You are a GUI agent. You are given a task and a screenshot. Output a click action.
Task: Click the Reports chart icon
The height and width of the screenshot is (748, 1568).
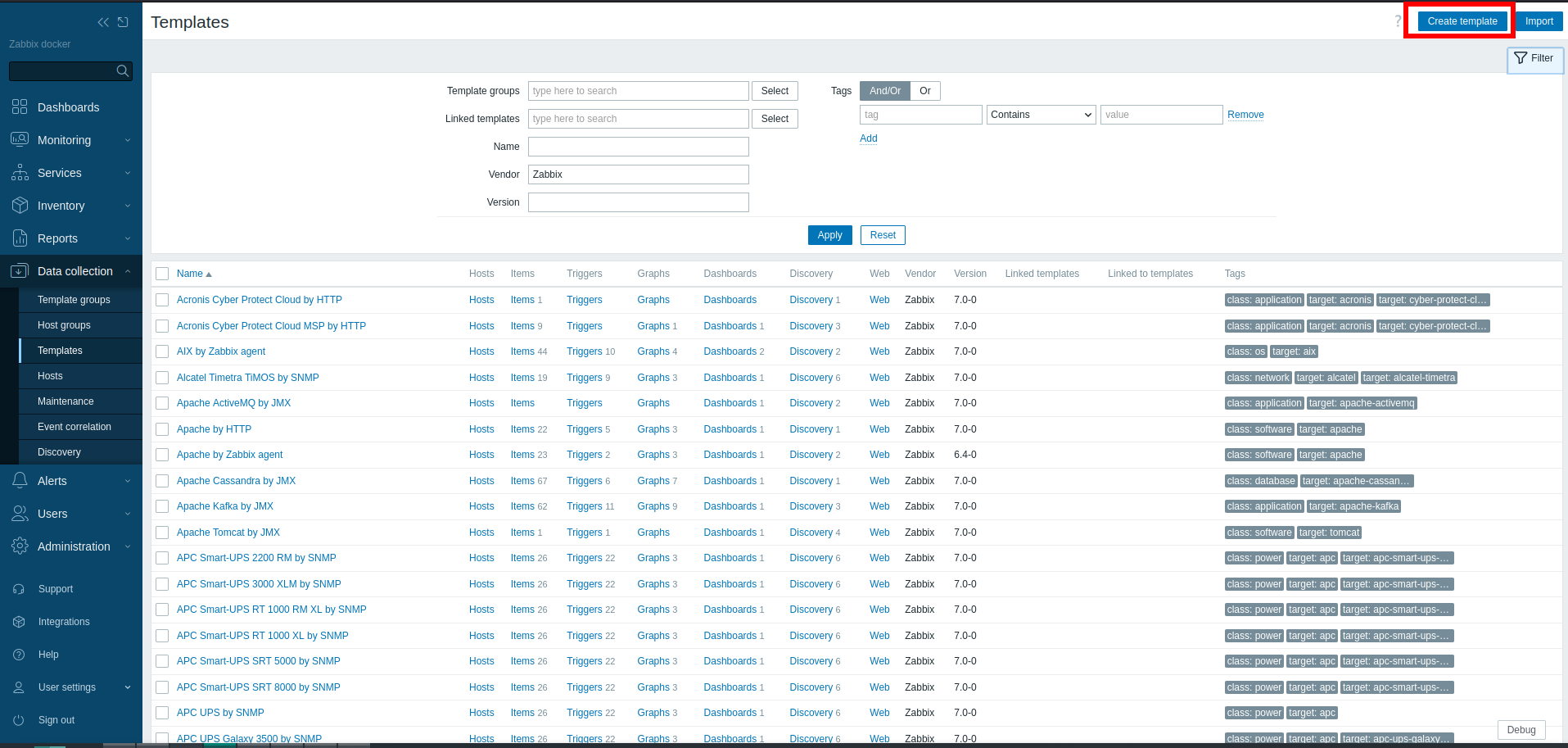(x=20, y=238)
